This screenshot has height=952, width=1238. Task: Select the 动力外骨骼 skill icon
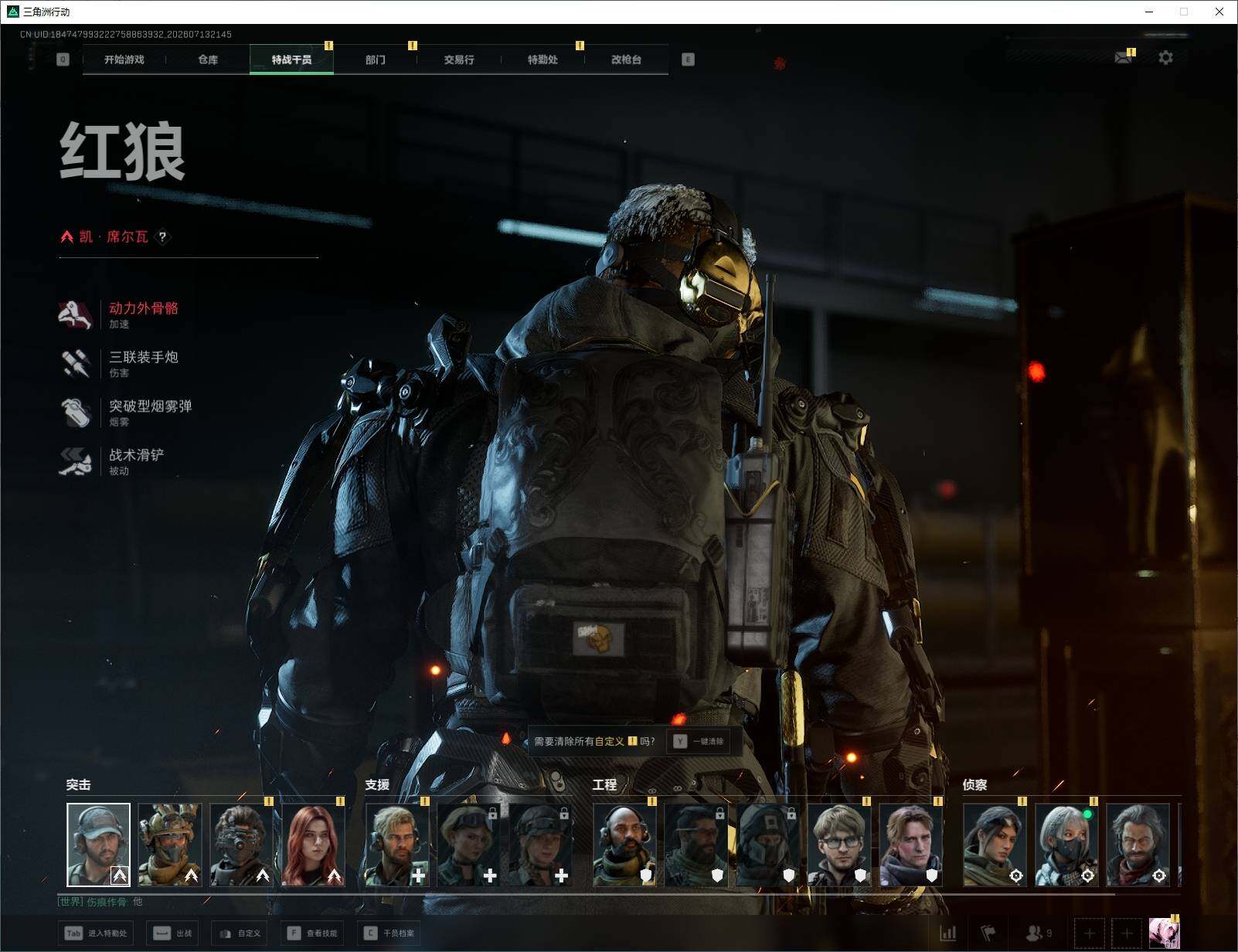click(76, 314)
